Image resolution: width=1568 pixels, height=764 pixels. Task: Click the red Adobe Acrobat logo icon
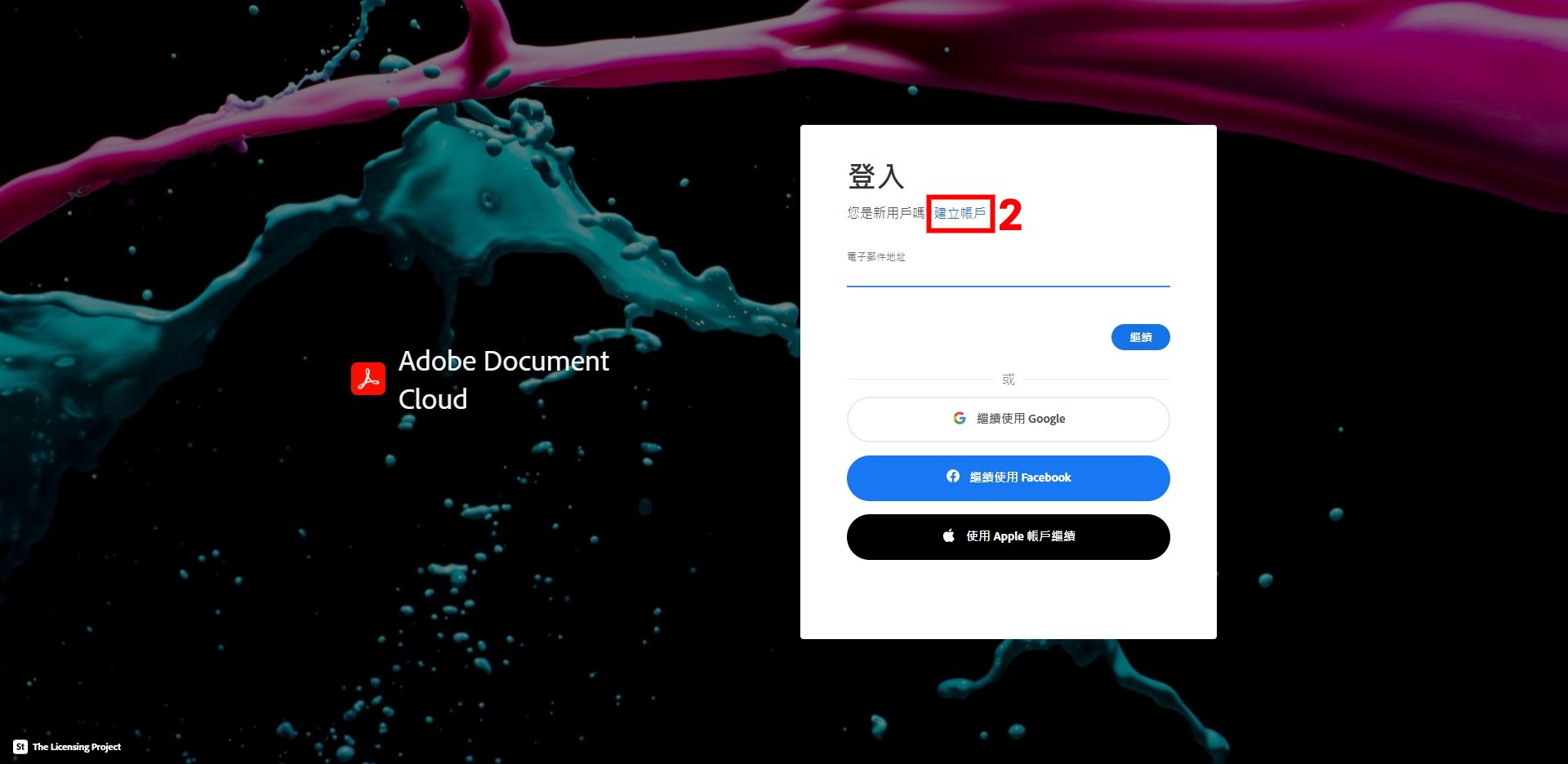[368, 379]
